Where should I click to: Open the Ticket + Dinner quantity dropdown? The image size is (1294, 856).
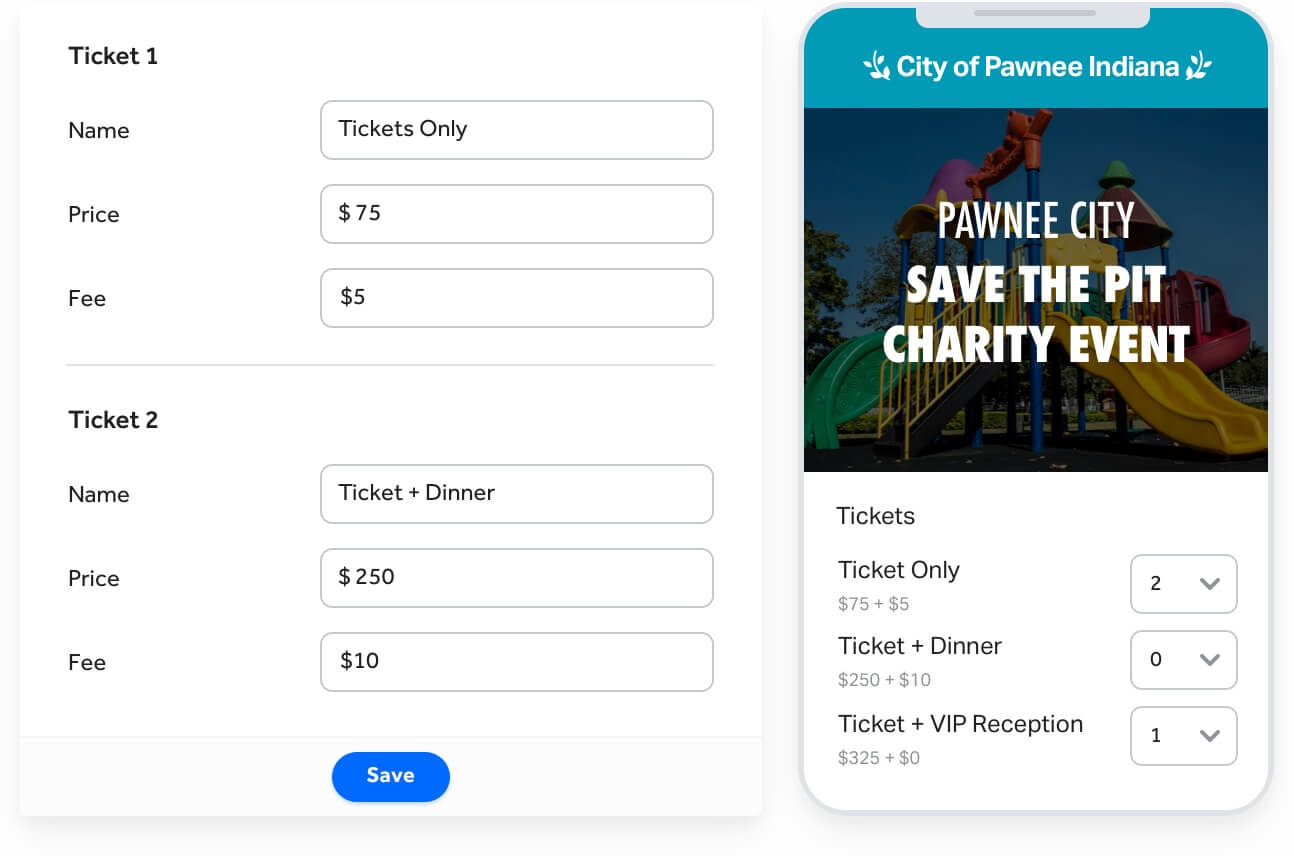[1184, 660]
